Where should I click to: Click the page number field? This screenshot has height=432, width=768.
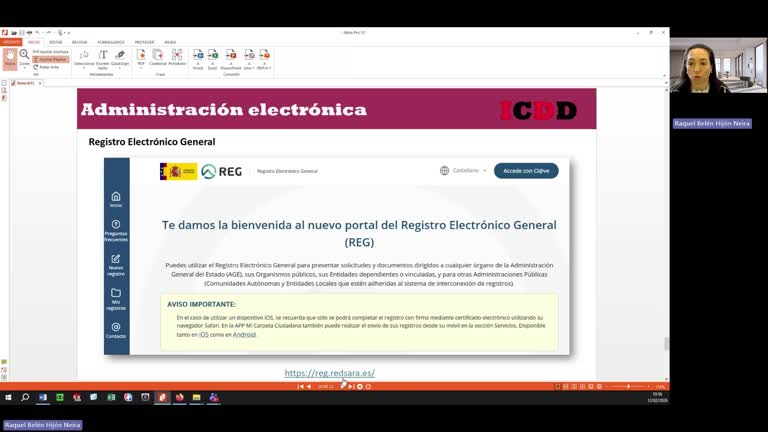pos(325,386)
